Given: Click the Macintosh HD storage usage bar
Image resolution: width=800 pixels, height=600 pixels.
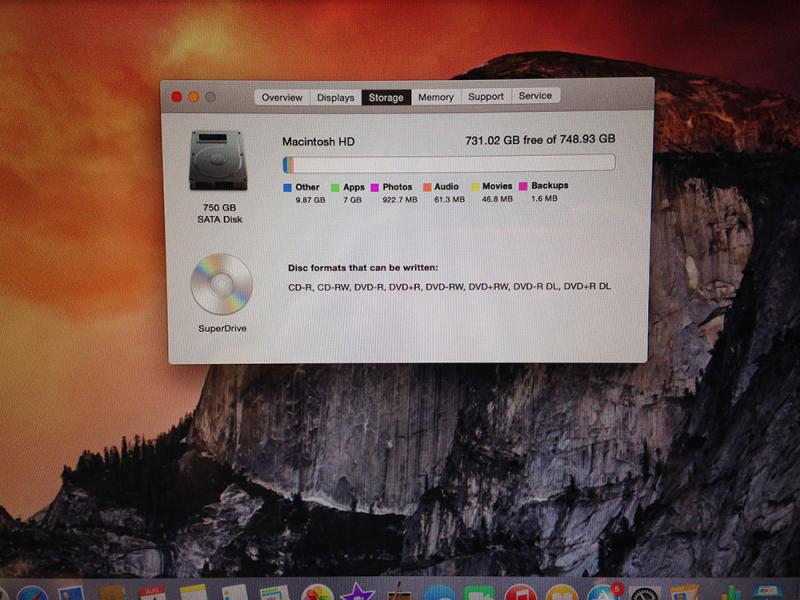Looking at the screenshot, I should (x=449, y=164).
